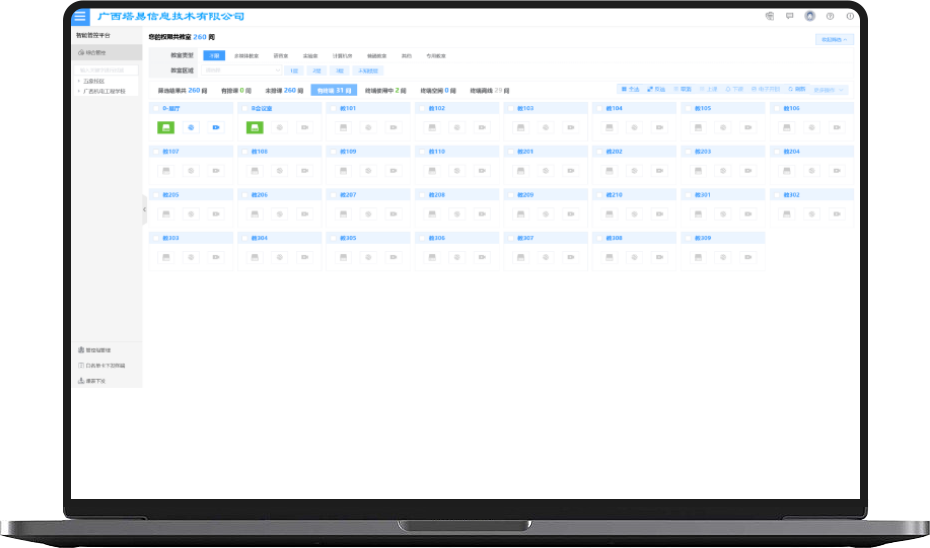The height and width of the screenshot is (548, 930).
Task: Select the first blue classroom type tab
Action: (x=214, y=56)
